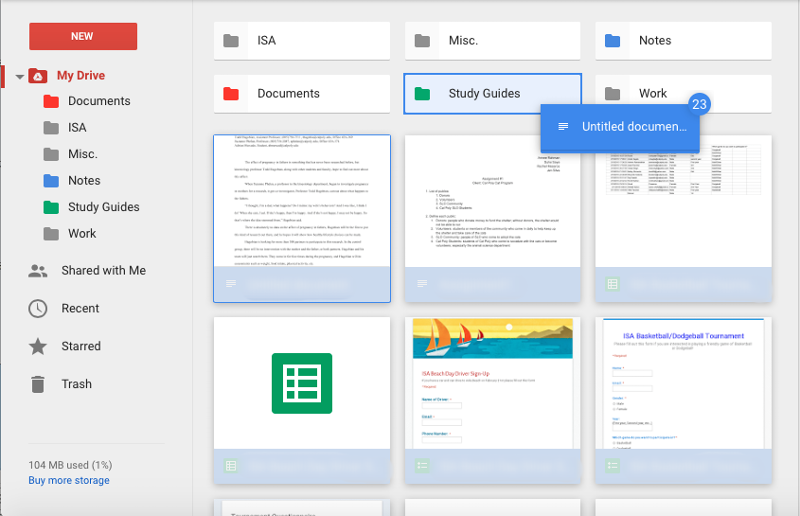Screen dimensions: 800x516
Task: Click the Starred star icon
Action: [x=38, y=346]
